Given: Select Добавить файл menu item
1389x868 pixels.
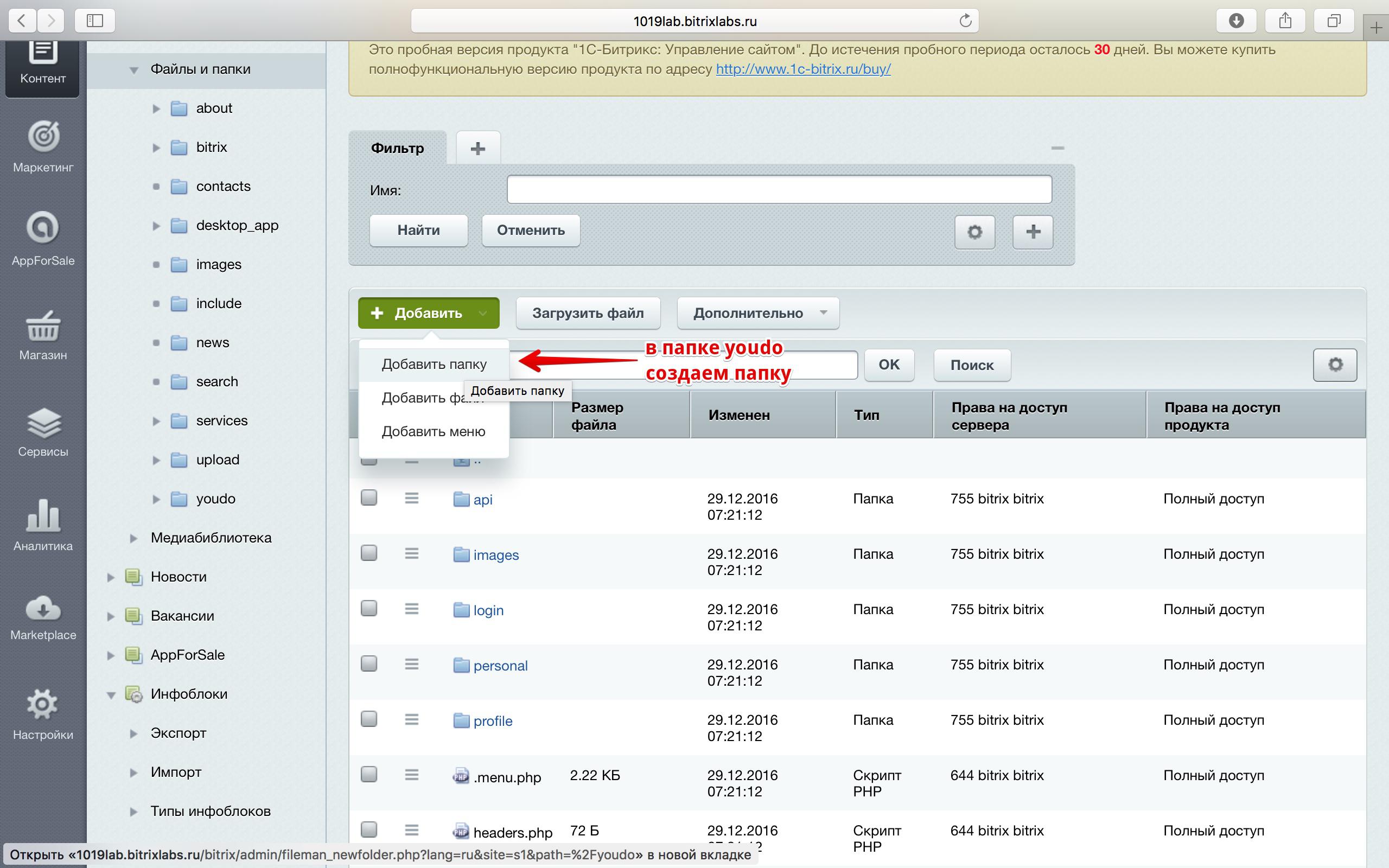Looking at the screenshot, I should (434, 397).
